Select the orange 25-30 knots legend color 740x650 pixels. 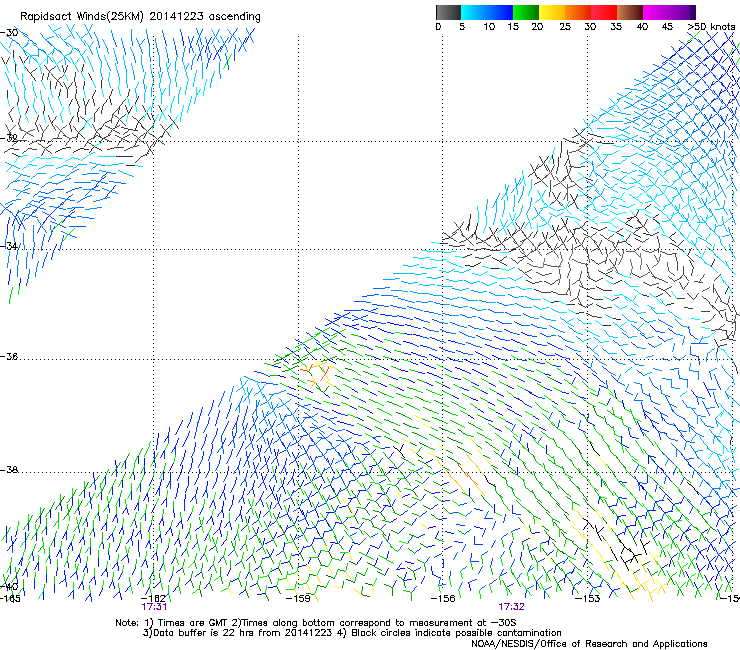[x=578, y=12]
